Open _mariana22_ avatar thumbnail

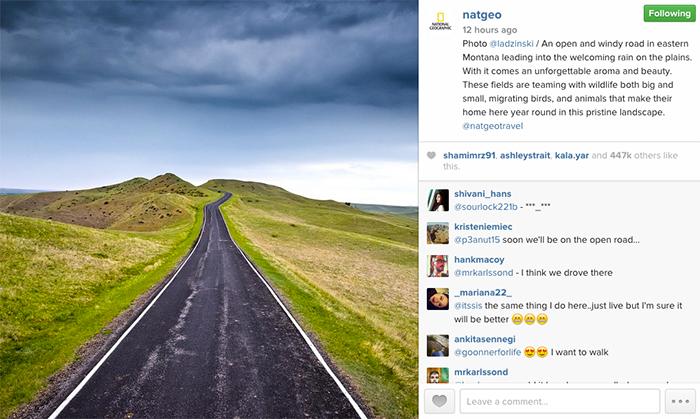pos(438,299)
